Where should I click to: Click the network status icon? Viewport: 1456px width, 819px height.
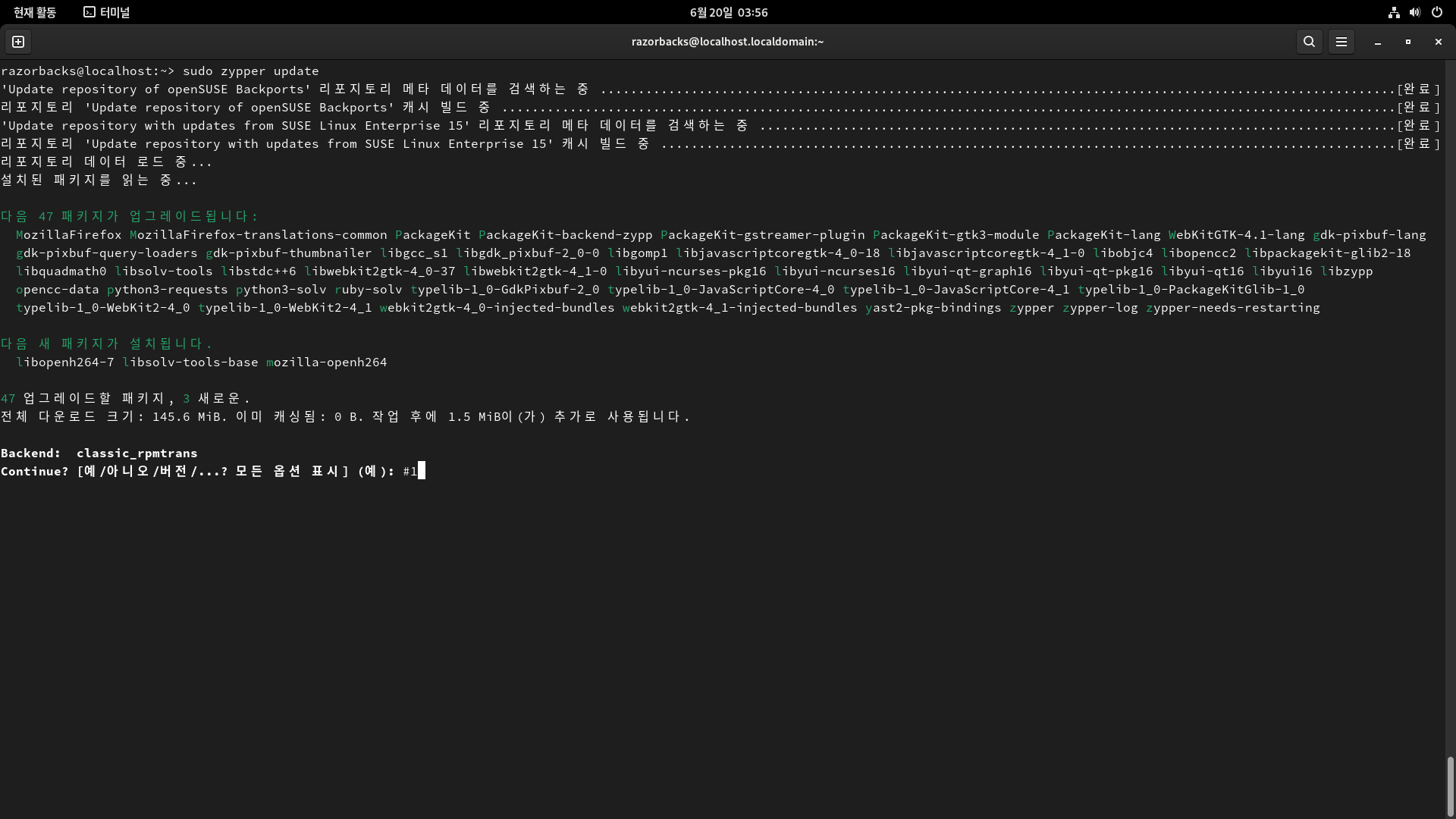(1394, 12)
